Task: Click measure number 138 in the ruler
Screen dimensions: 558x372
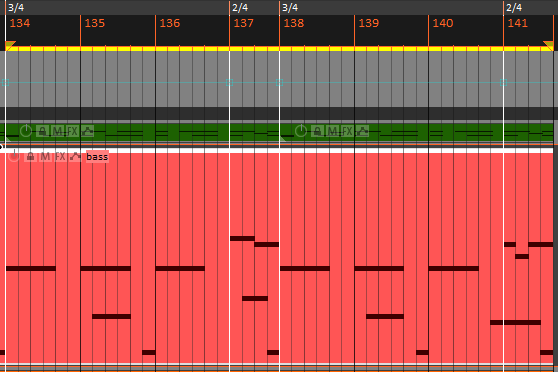Action: [x=294, y=23]
